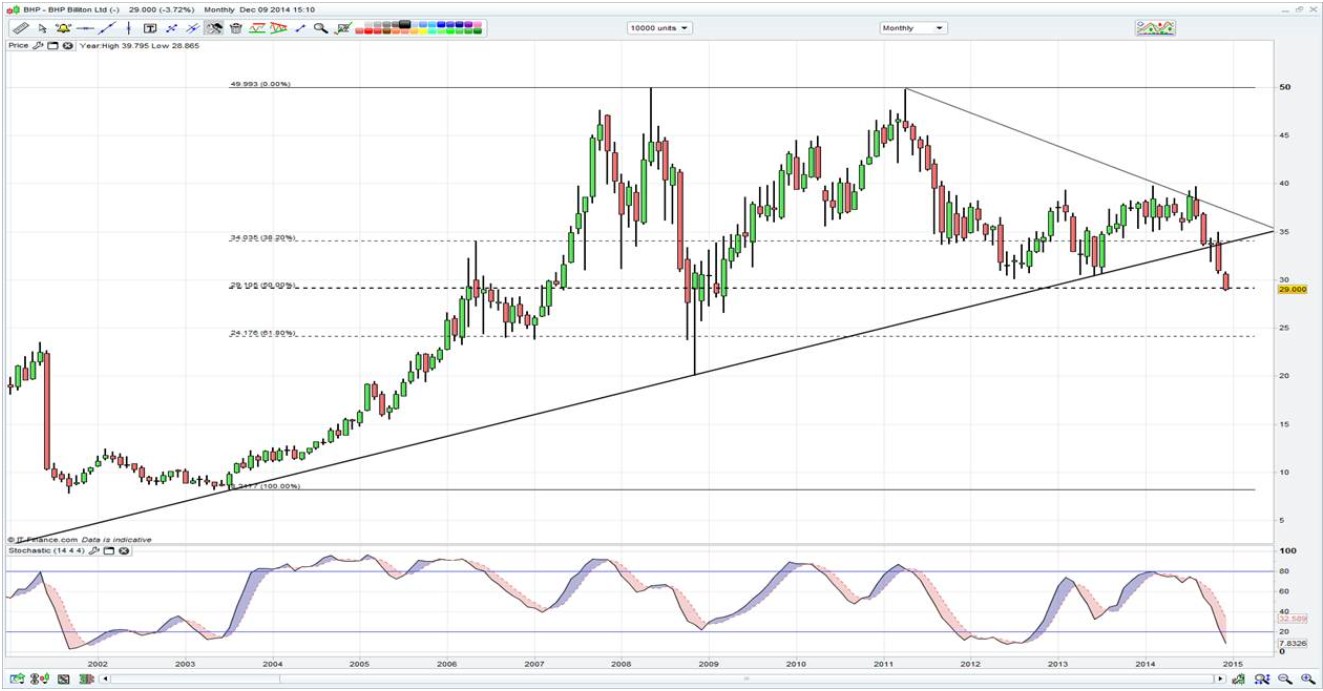Click the alert bell icon
The width and height of the screenshot is (1323, 691).
(63, 28)
